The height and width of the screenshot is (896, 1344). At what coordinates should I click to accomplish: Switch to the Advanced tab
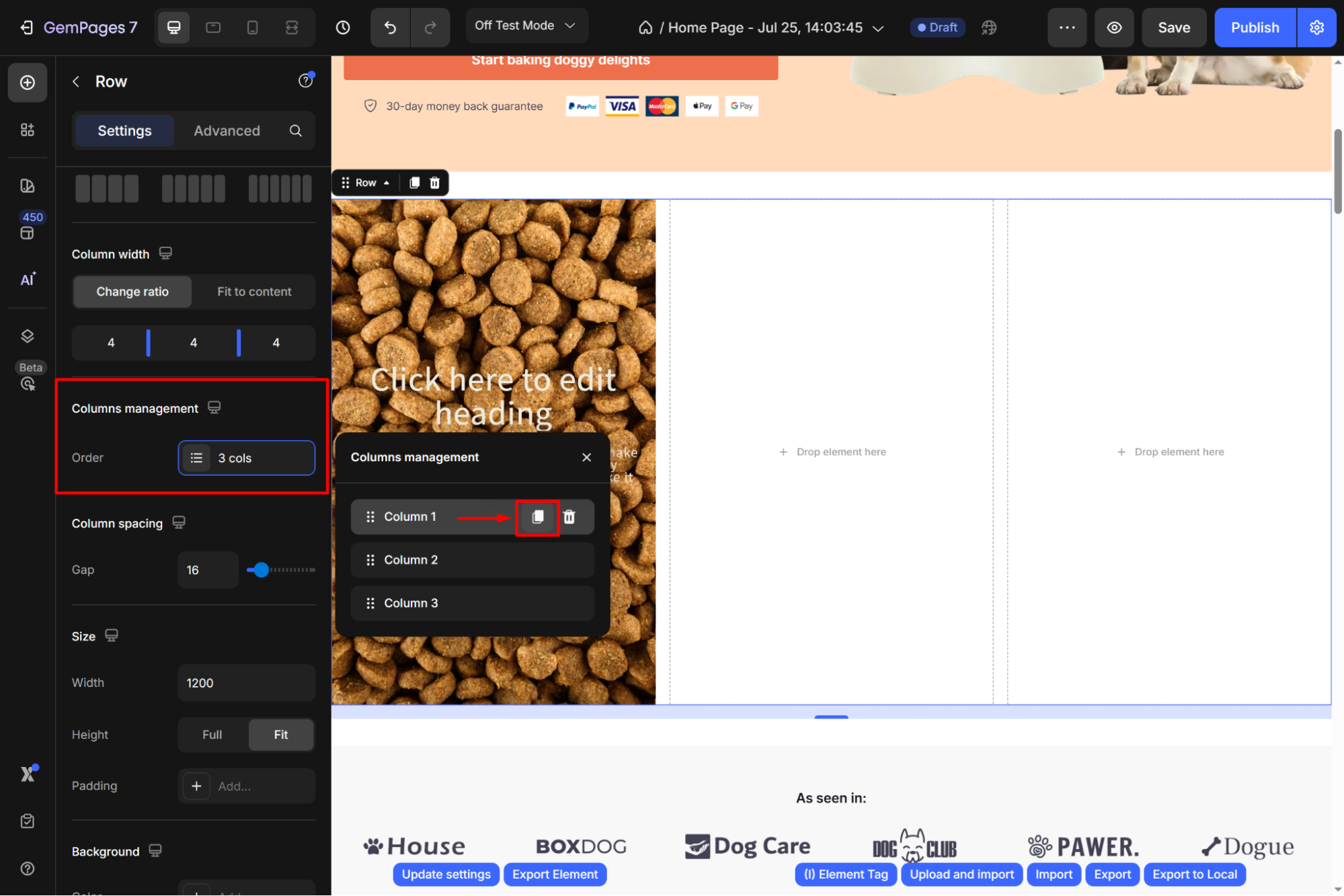point(227,131)
